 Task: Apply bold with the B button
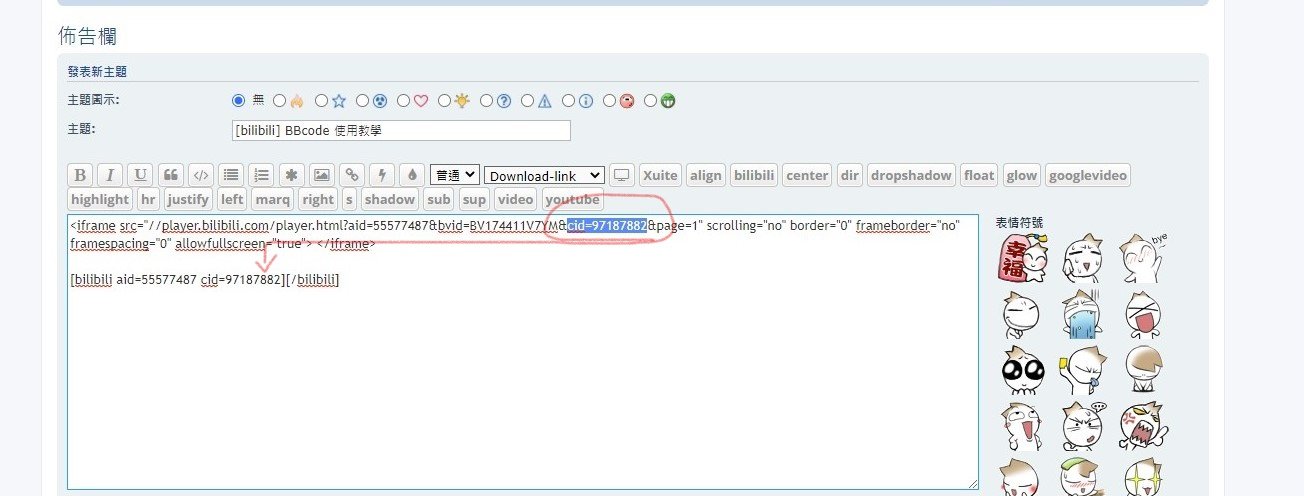tap(80, 175)
